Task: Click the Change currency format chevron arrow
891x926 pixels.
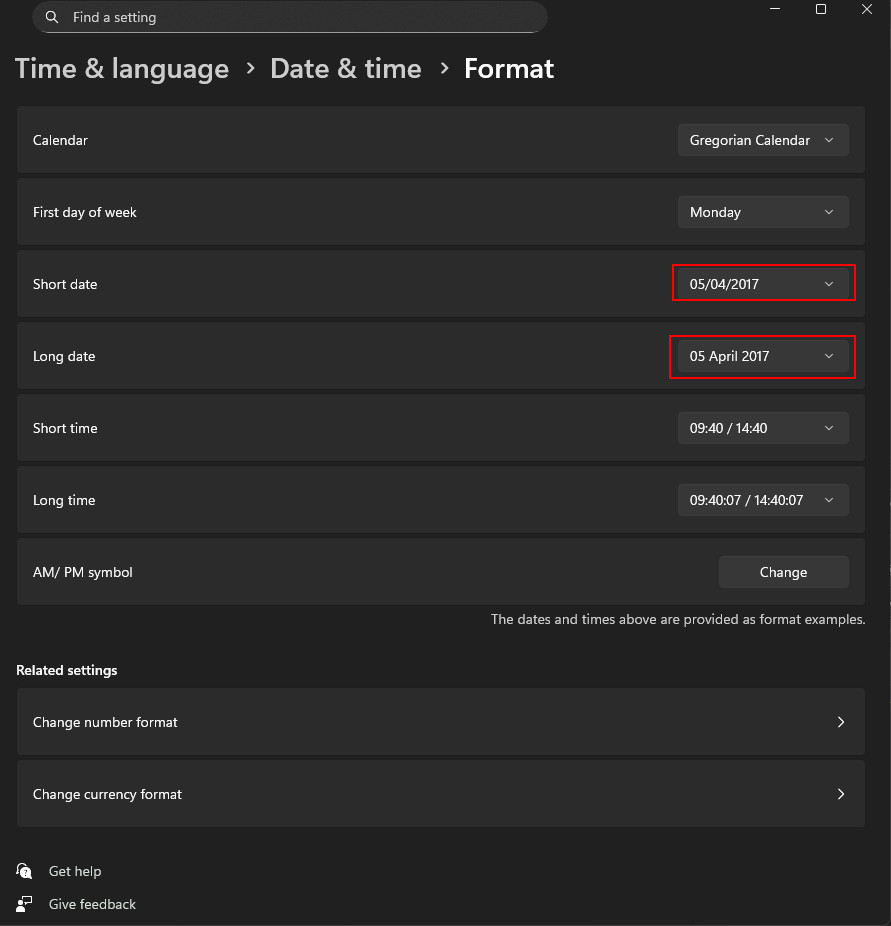Action: tap(841, 794)
